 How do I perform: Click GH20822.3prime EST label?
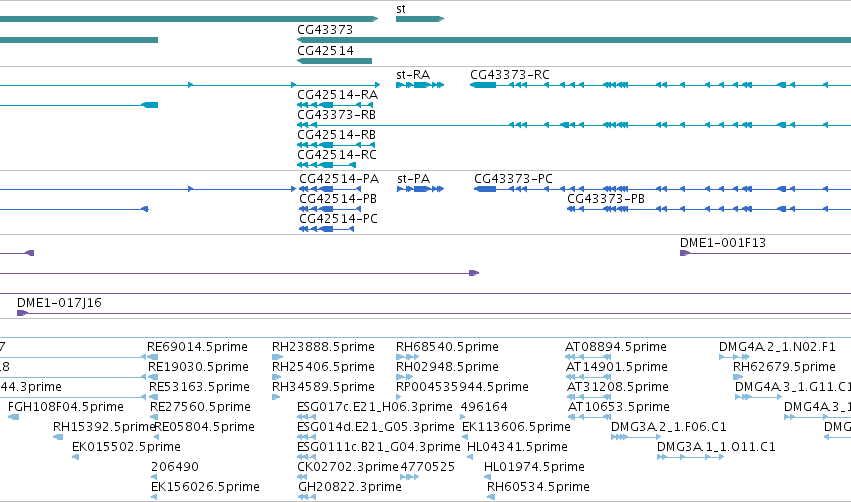pyautogui.click(x=350, y=487)
